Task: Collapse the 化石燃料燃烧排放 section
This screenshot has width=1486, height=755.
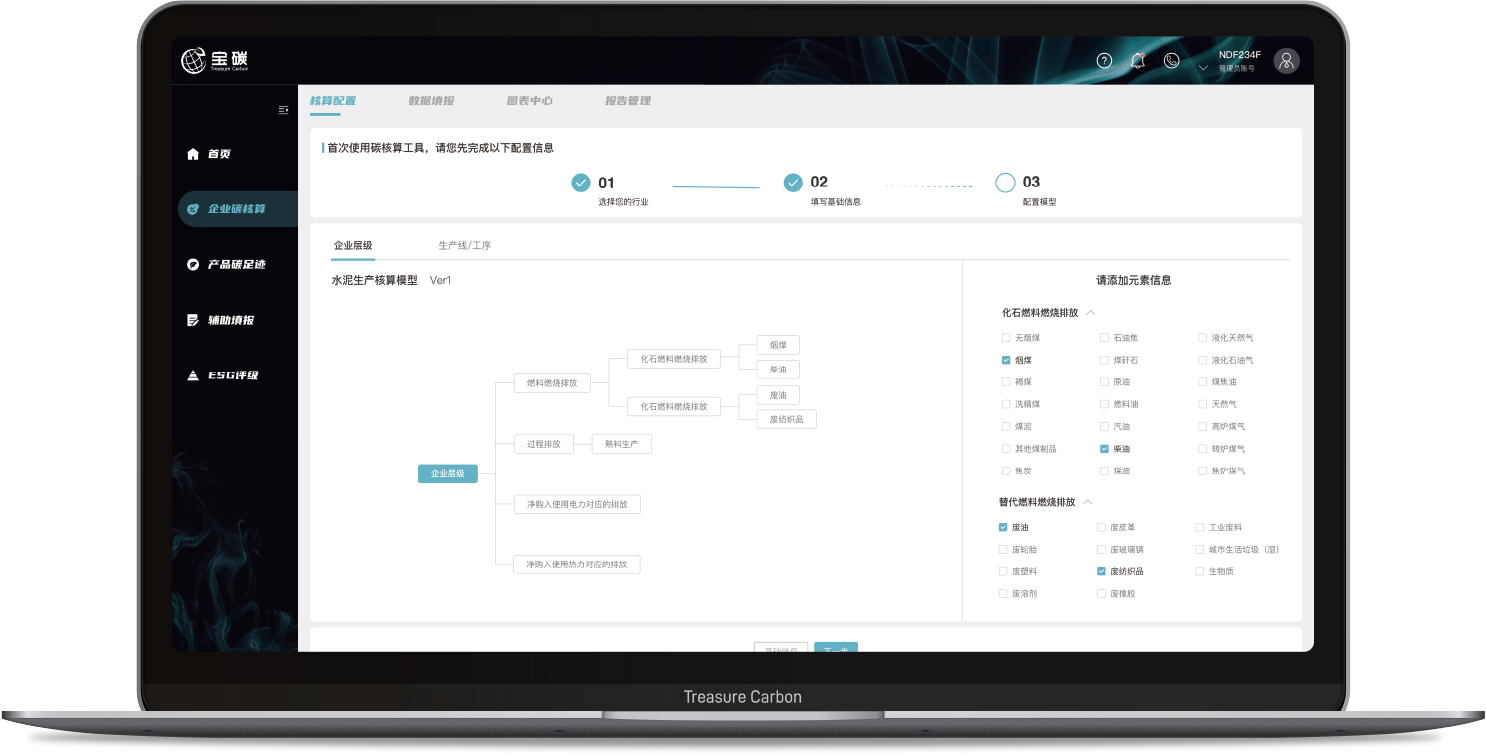Action: pos(1091,313)
